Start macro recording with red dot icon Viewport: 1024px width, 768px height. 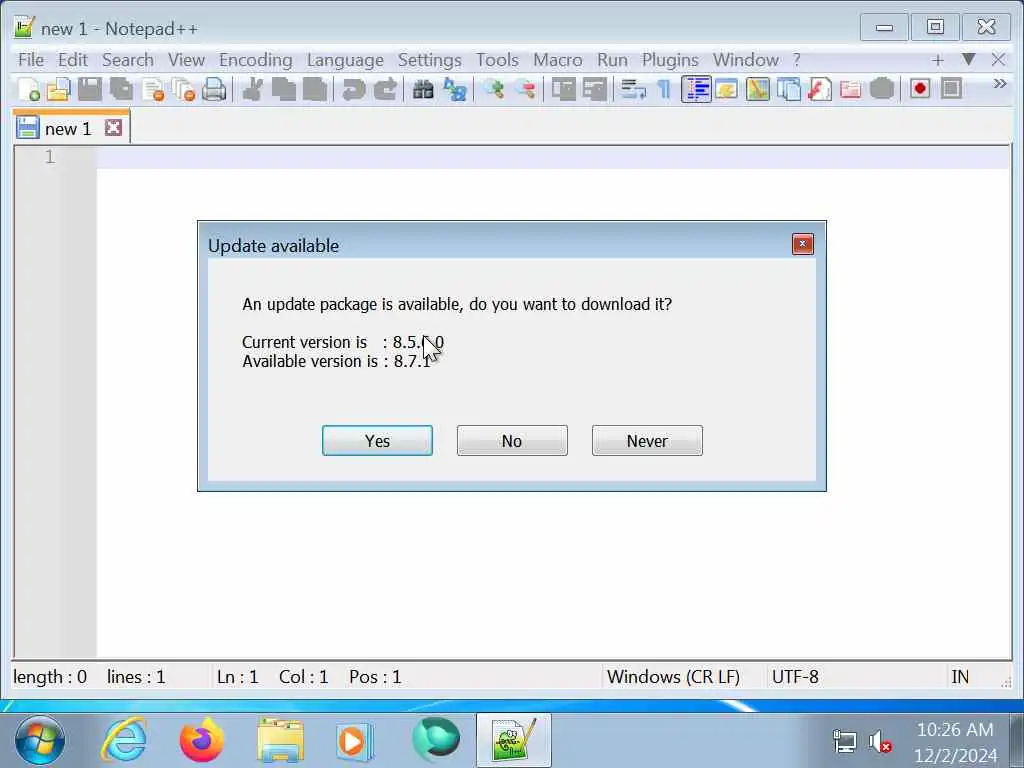point(920,89)
